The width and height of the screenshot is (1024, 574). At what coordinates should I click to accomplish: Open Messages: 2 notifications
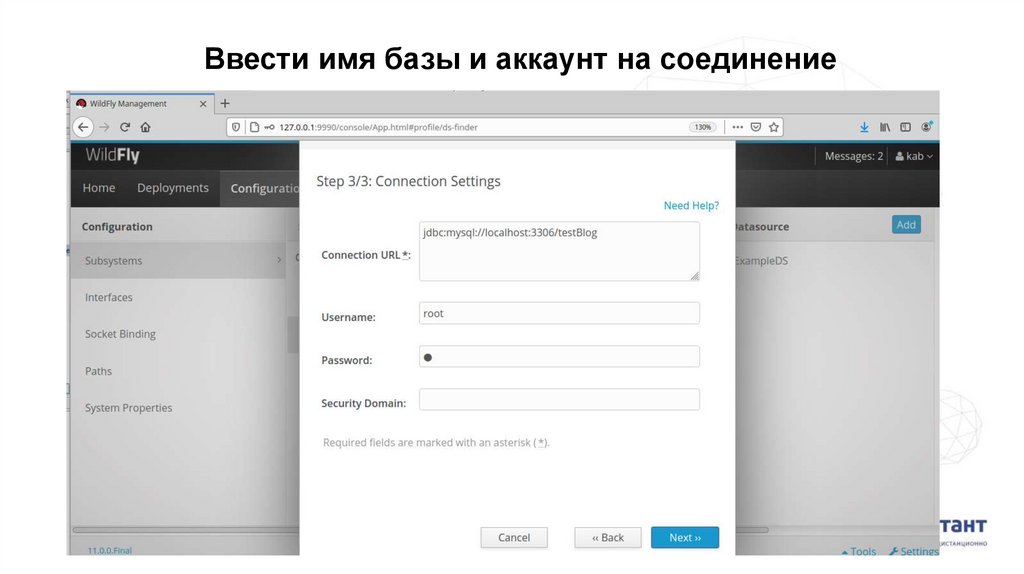[854, 156]
